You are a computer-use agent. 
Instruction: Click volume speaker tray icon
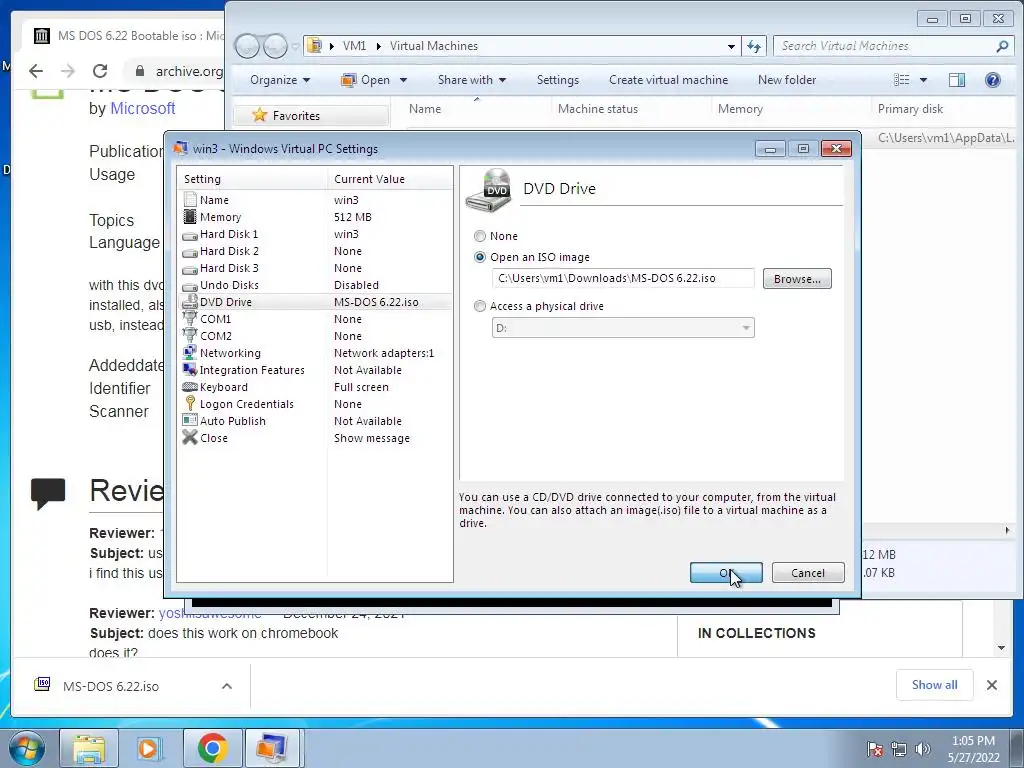923,749
